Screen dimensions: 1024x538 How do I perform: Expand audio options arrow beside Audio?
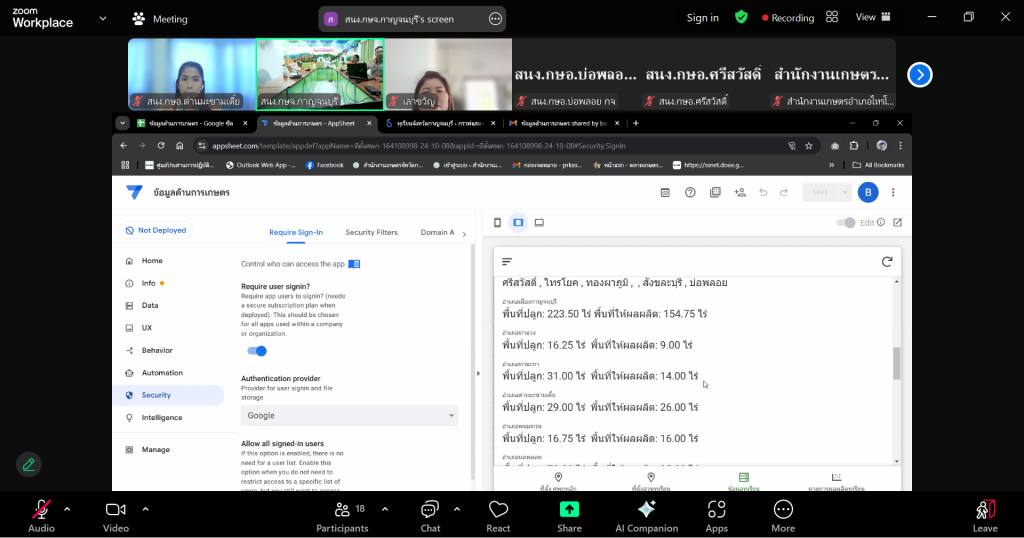(x=67, y=509)
